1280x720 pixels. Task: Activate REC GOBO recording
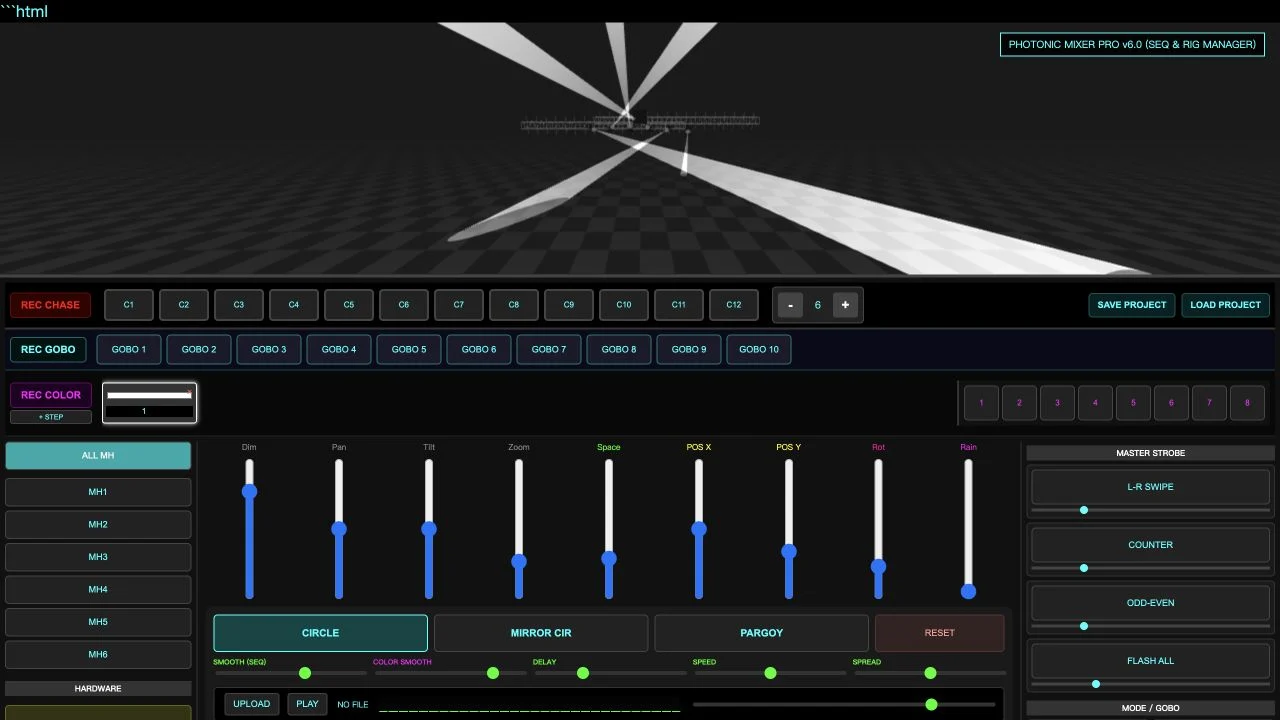click(x=48, y=350)
